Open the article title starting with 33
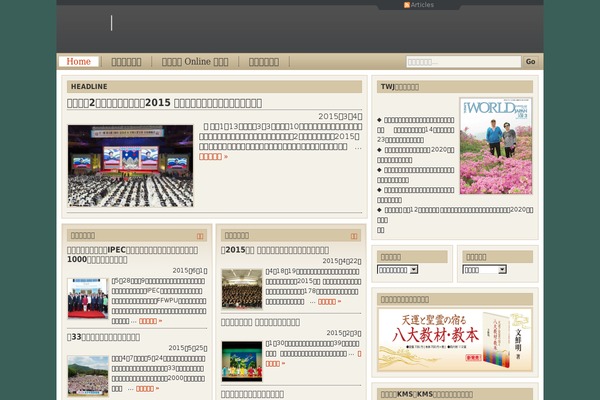 103,337
